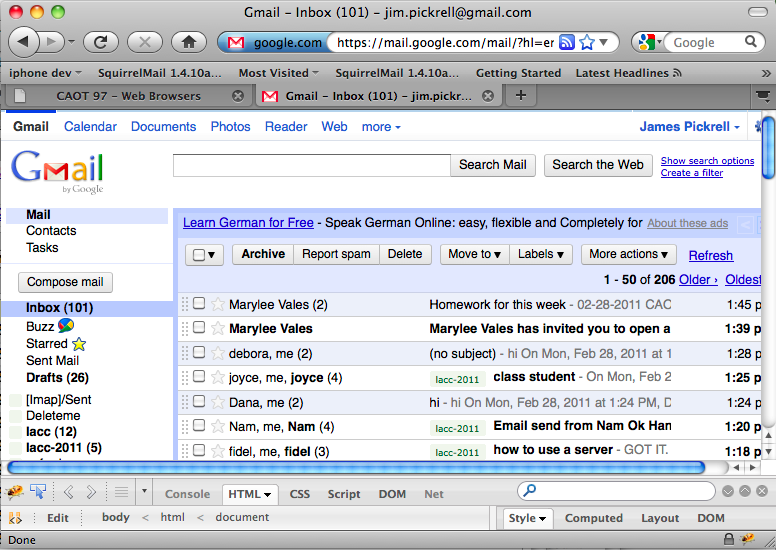Open iphone dev bookmarks folder
This screenshot has width=776, height=550.
(x=45, y=73)
